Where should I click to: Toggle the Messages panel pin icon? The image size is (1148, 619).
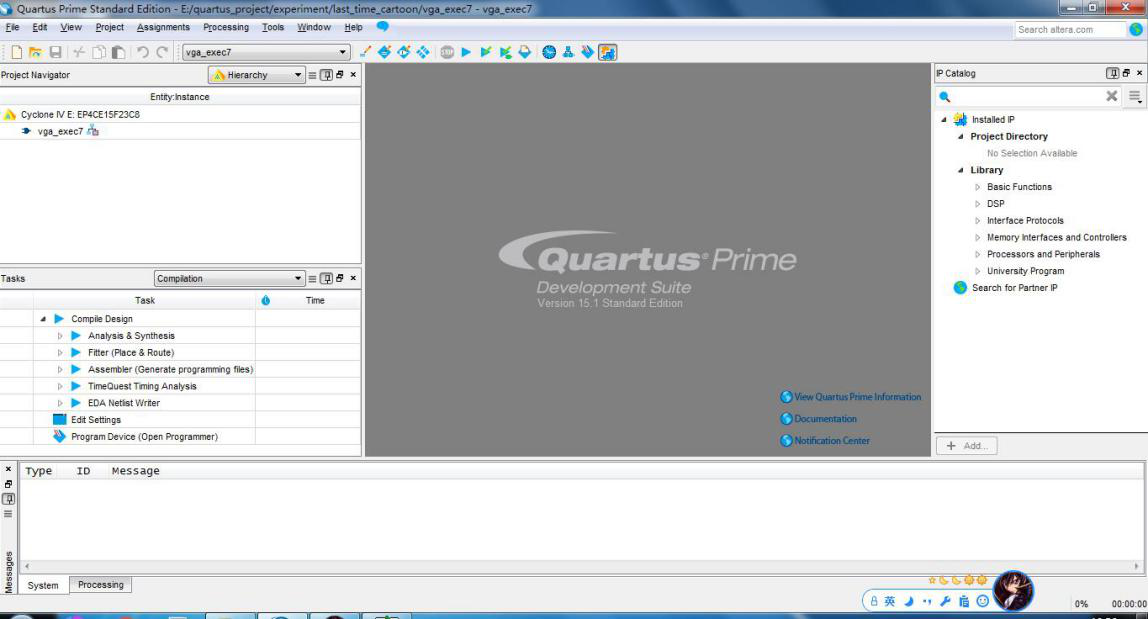pyautogui.click(x=8, y=499)
